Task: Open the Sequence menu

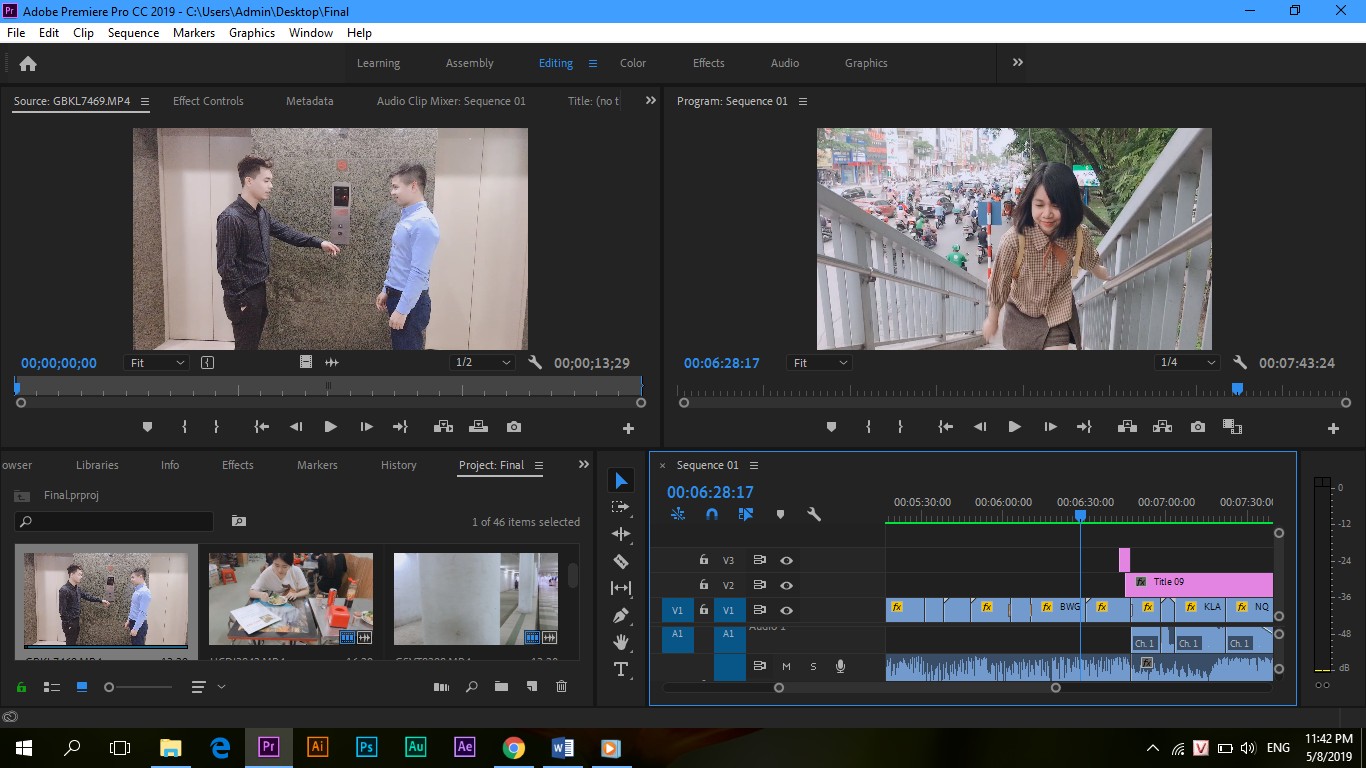Action: pyautogui.click(x=133, y=33)
